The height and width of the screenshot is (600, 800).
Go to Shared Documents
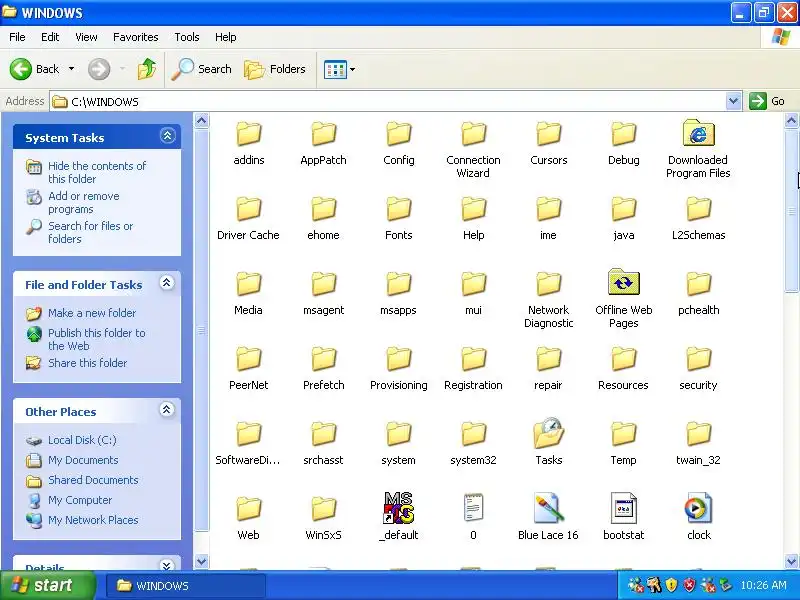point(93,480)
